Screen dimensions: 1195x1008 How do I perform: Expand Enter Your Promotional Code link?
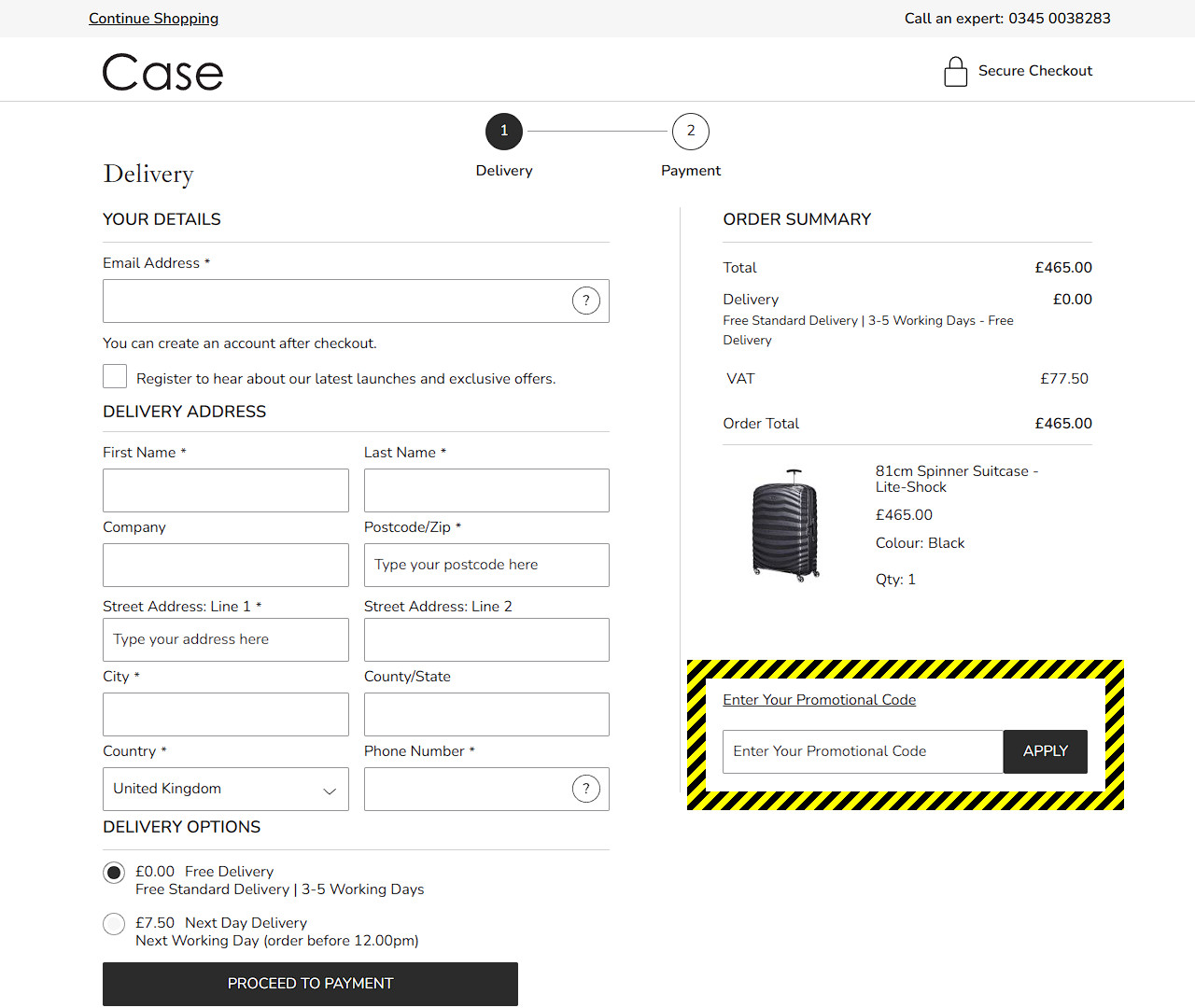(819, 700)
